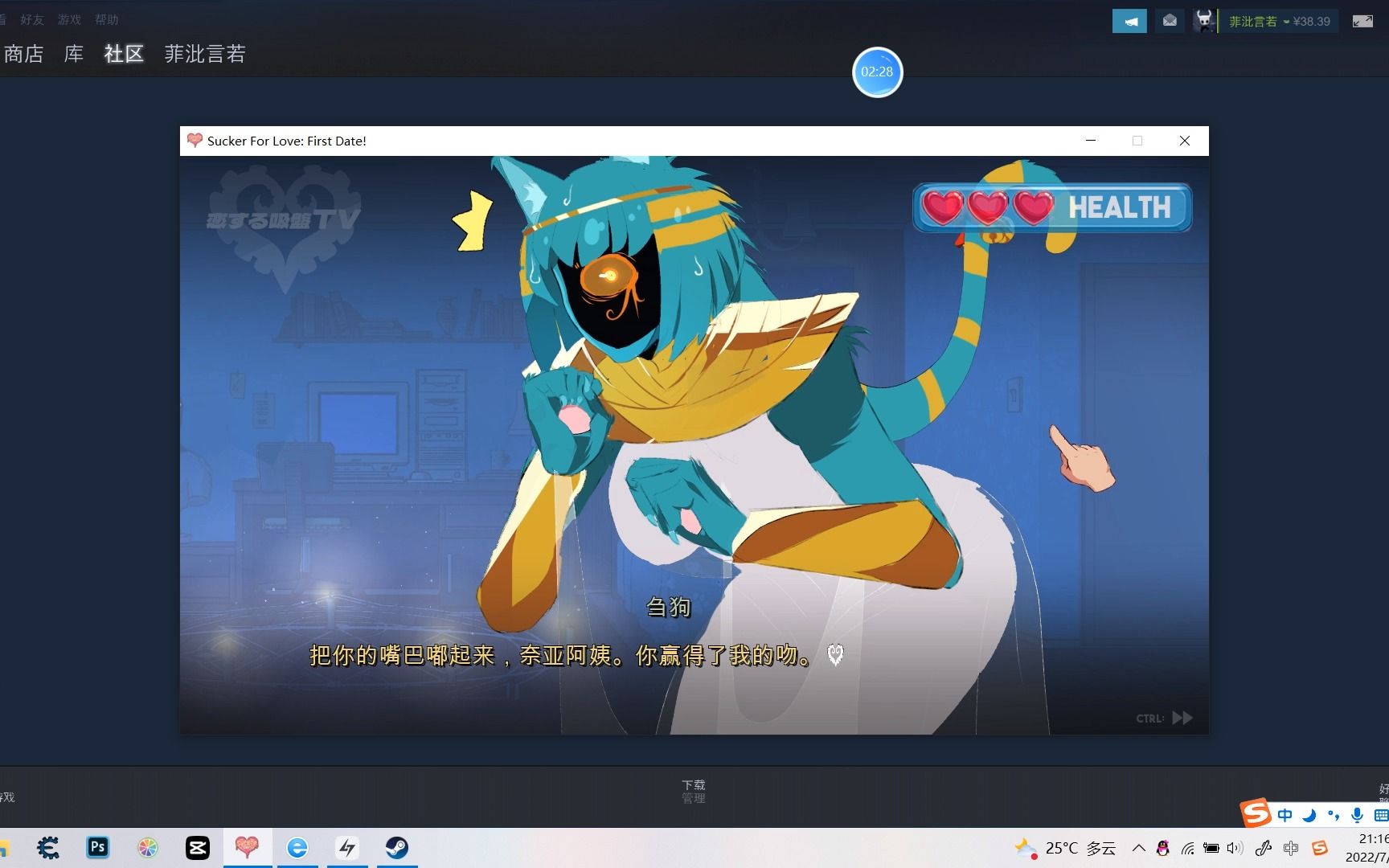Image resolution: width=1389 pixels, height=868 pixels.
Task: Open the lightning bolt app in taskbar
Action: [347, 848]
